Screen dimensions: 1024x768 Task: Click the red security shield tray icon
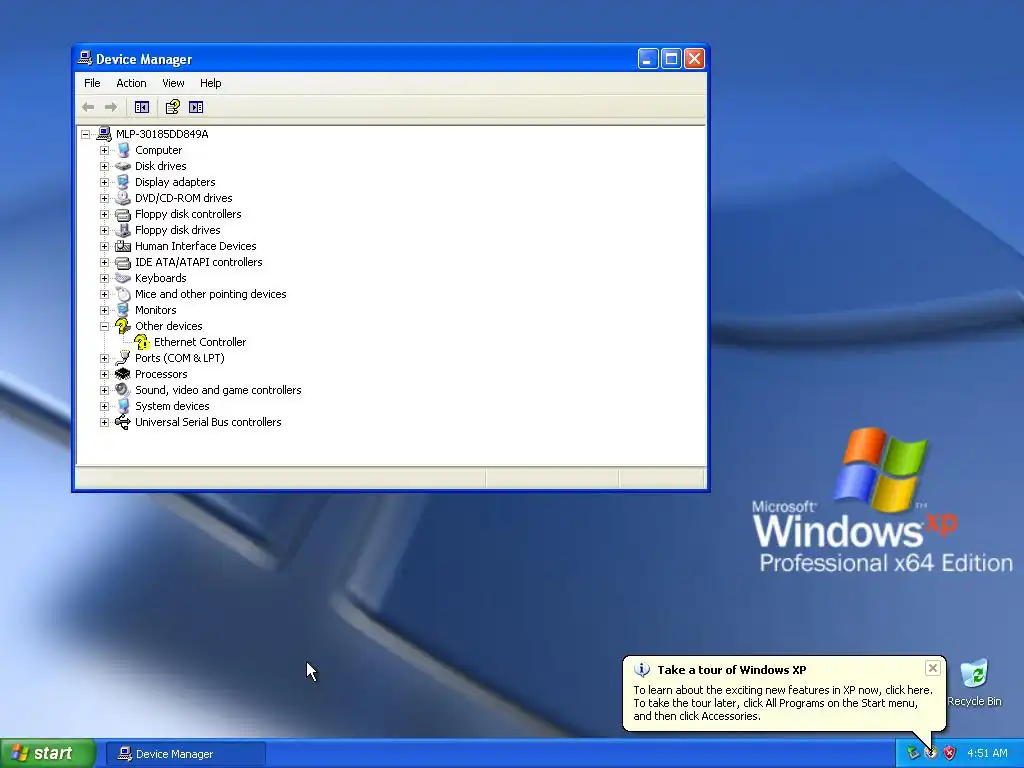pos(950,753)
